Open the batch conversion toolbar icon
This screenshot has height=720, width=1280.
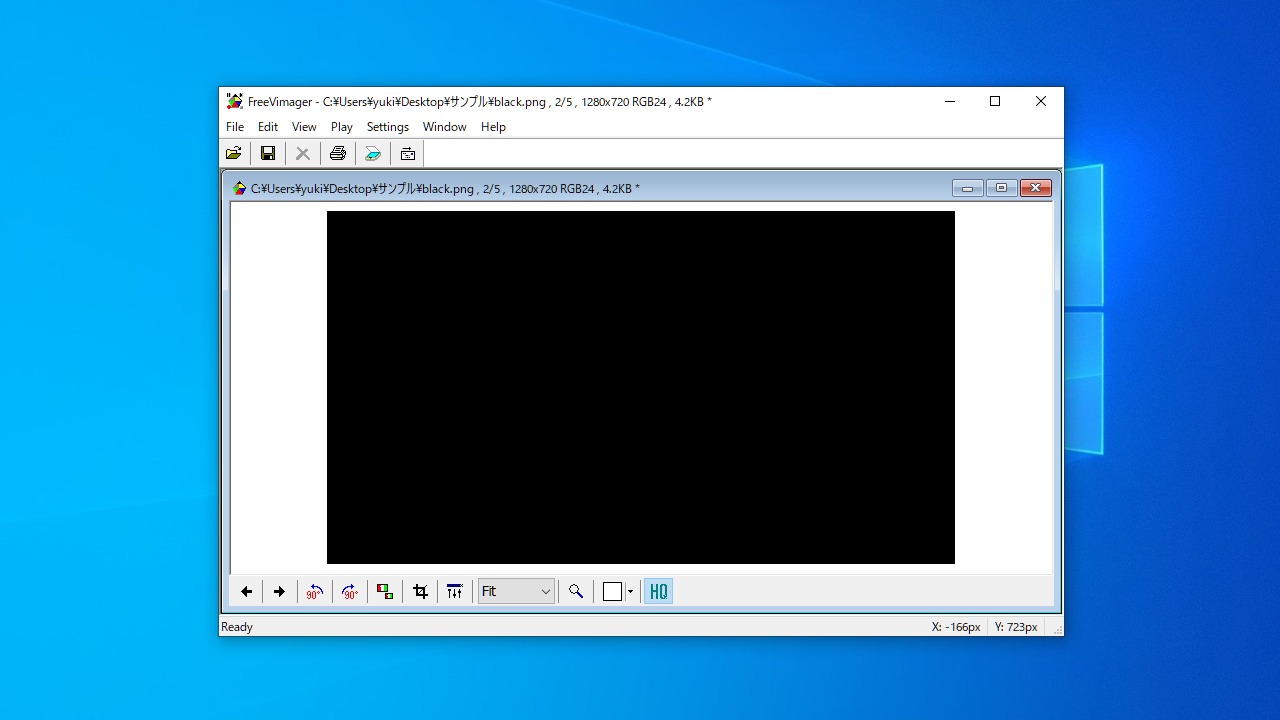[408, 153]
